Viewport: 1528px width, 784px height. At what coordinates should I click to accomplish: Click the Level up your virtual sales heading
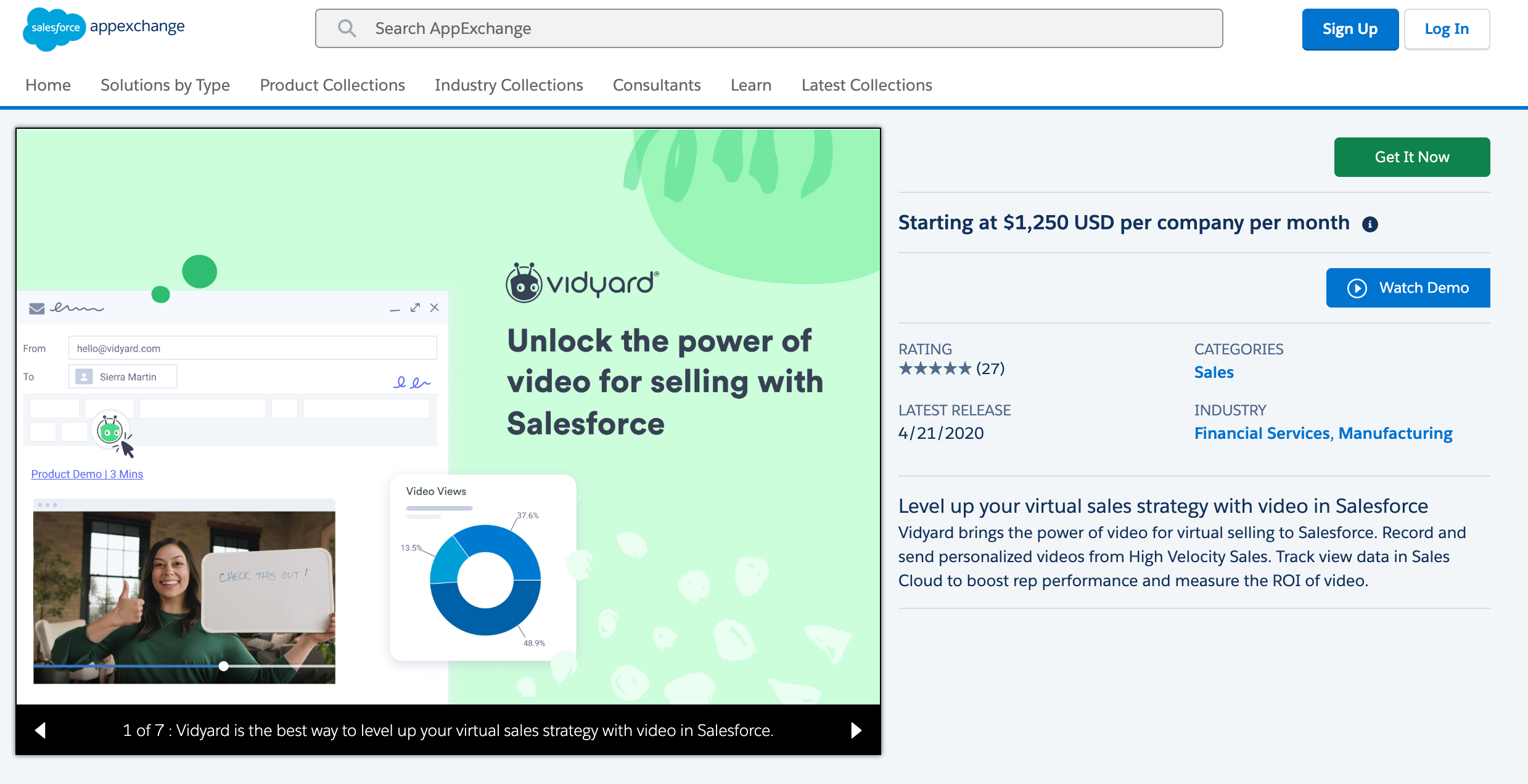pos(1163,506)
